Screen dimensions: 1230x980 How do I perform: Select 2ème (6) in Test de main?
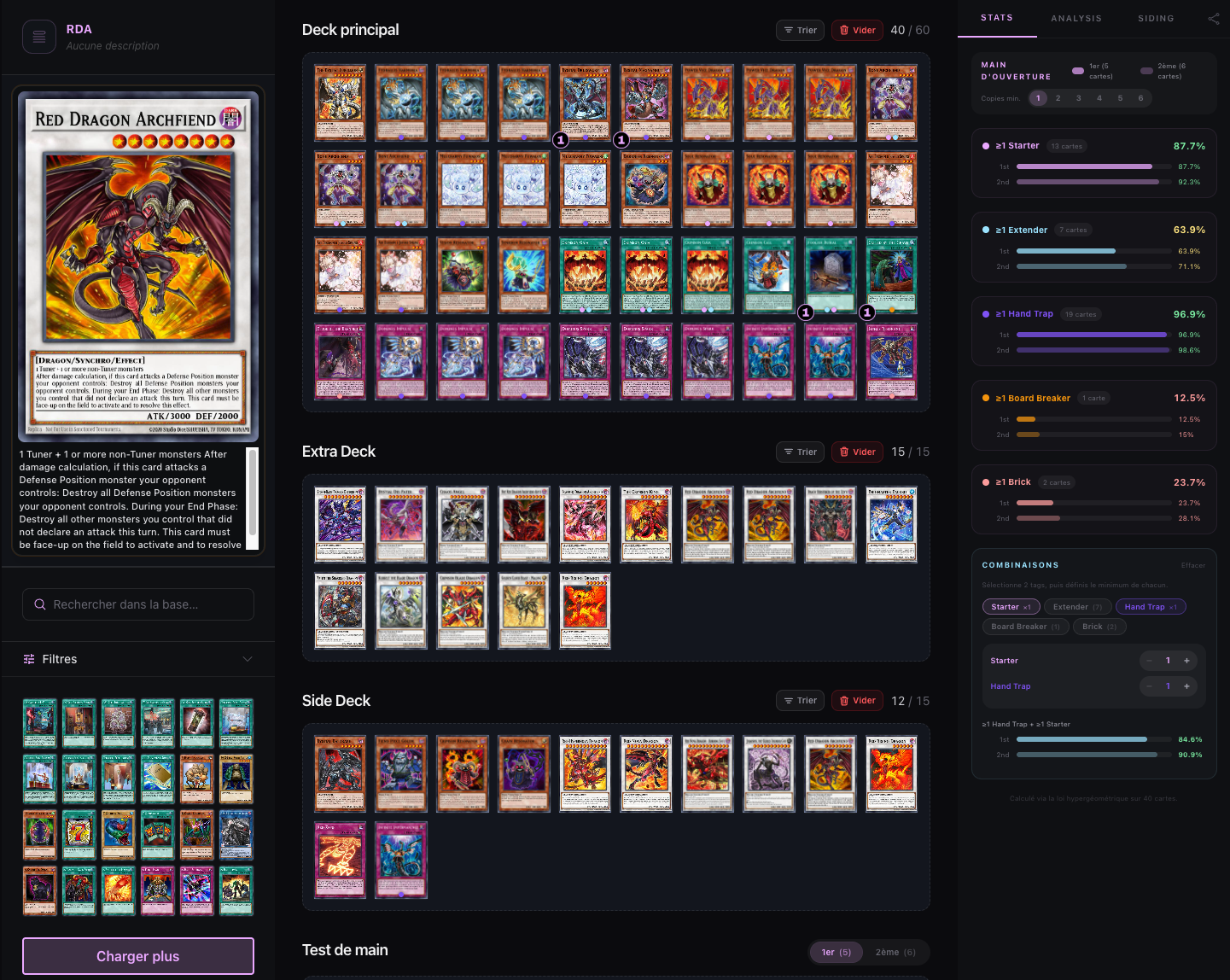[895, 952]
